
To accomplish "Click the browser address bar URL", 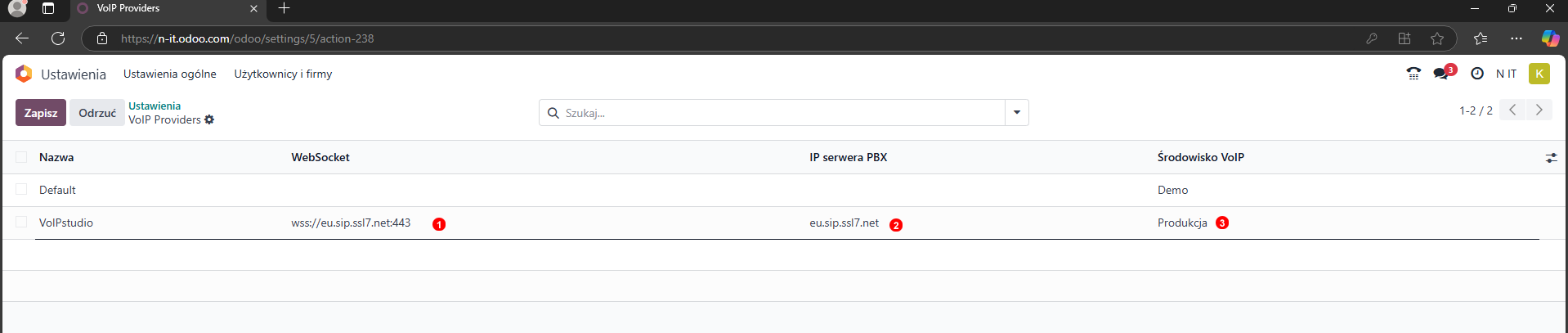I will pyautogui.click(x=247, y=38).
